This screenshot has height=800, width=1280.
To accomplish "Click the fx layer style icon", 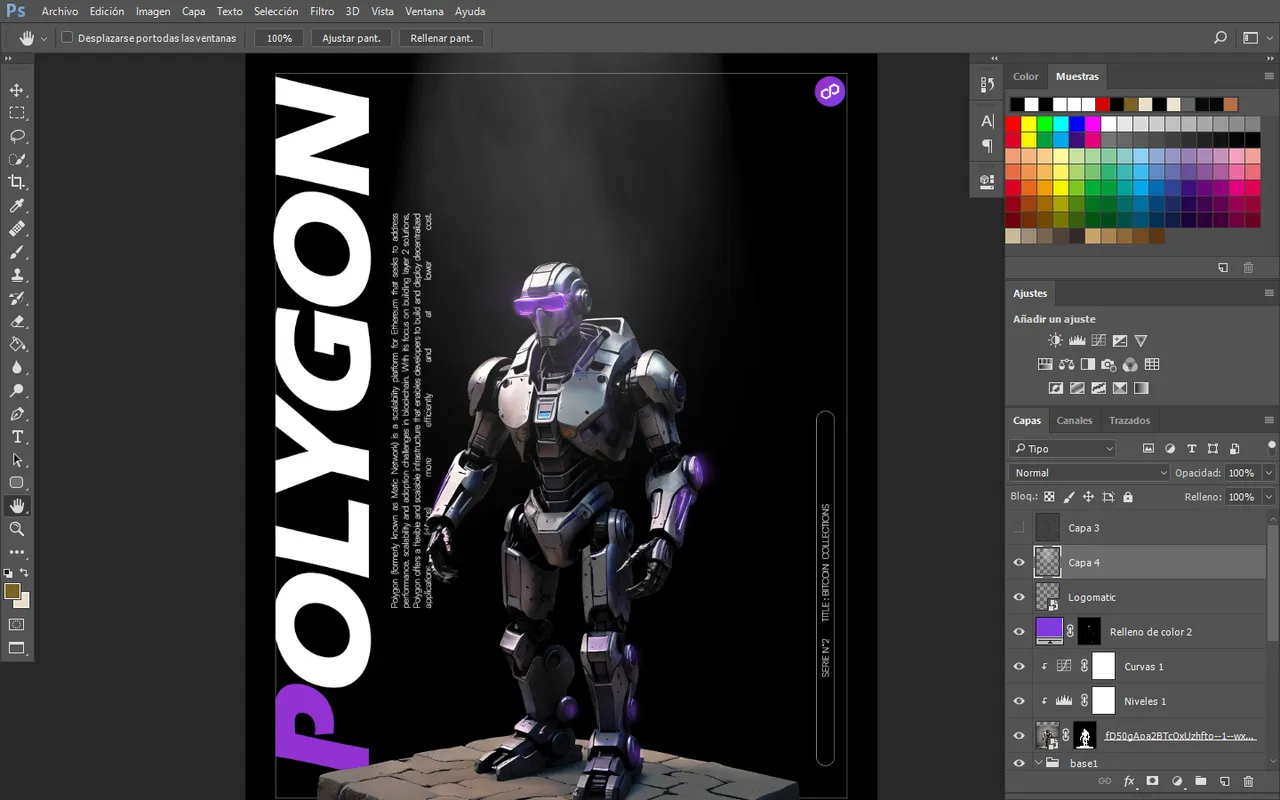I will pyautogui.click(x=1129, y=781).
